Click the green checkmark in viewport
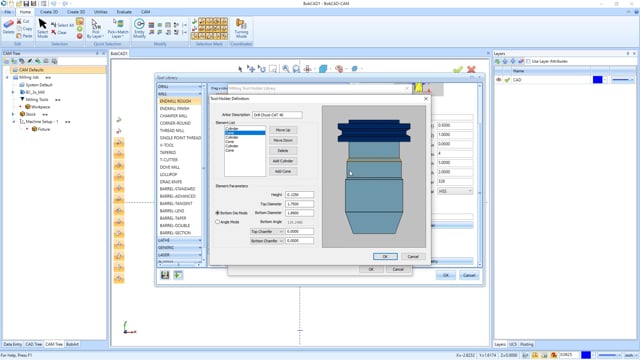 click(458, 69)
